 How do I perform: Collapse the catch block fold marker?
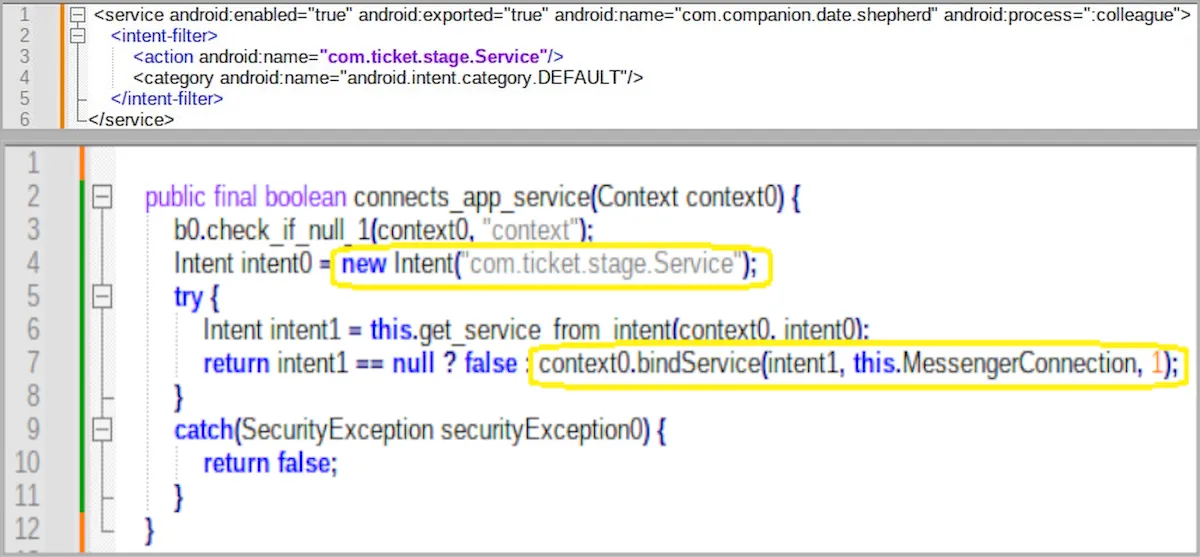coord(101,430)
